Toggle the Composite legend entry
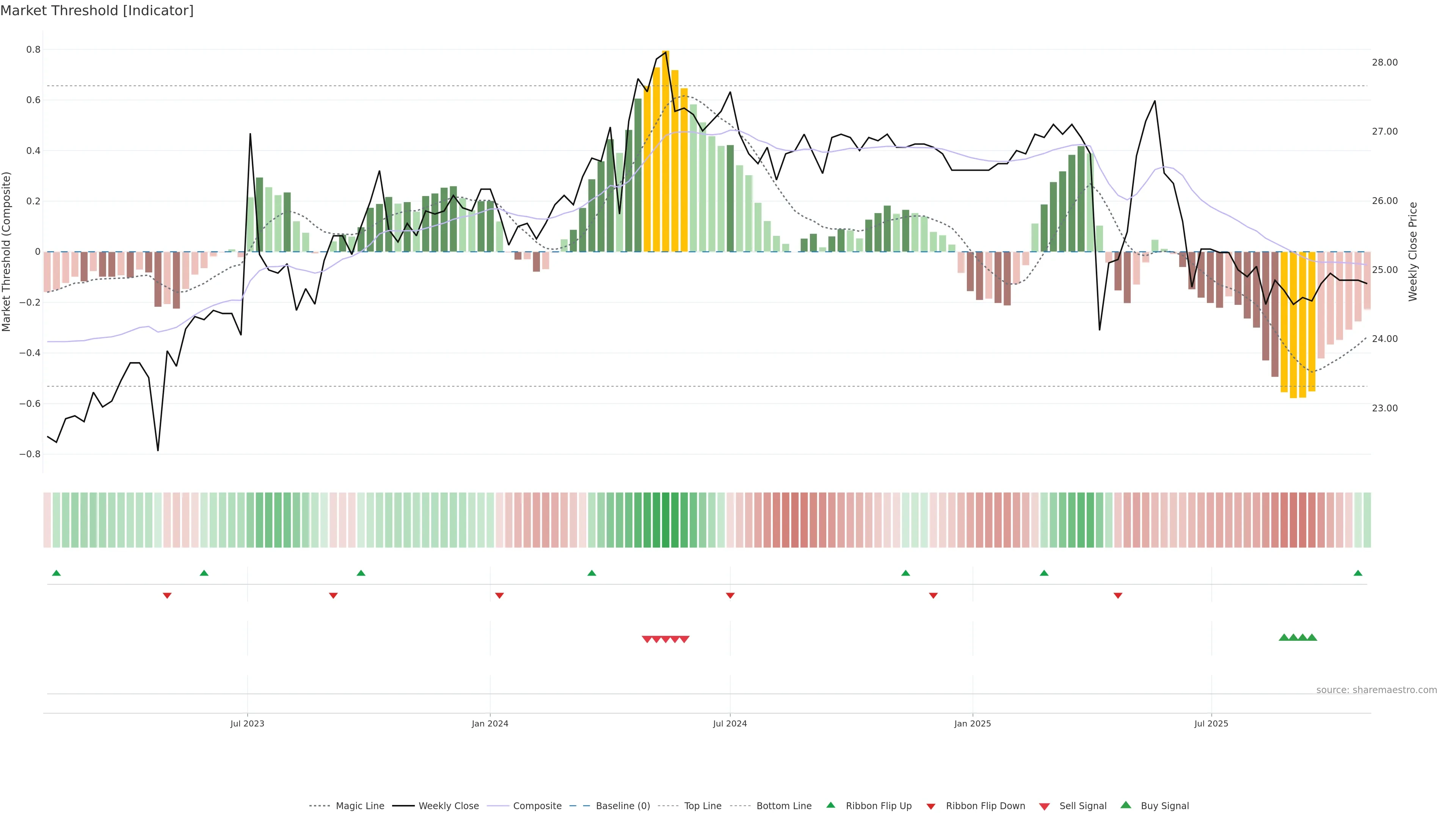1456x819 pixels. (x=537, y=806)
